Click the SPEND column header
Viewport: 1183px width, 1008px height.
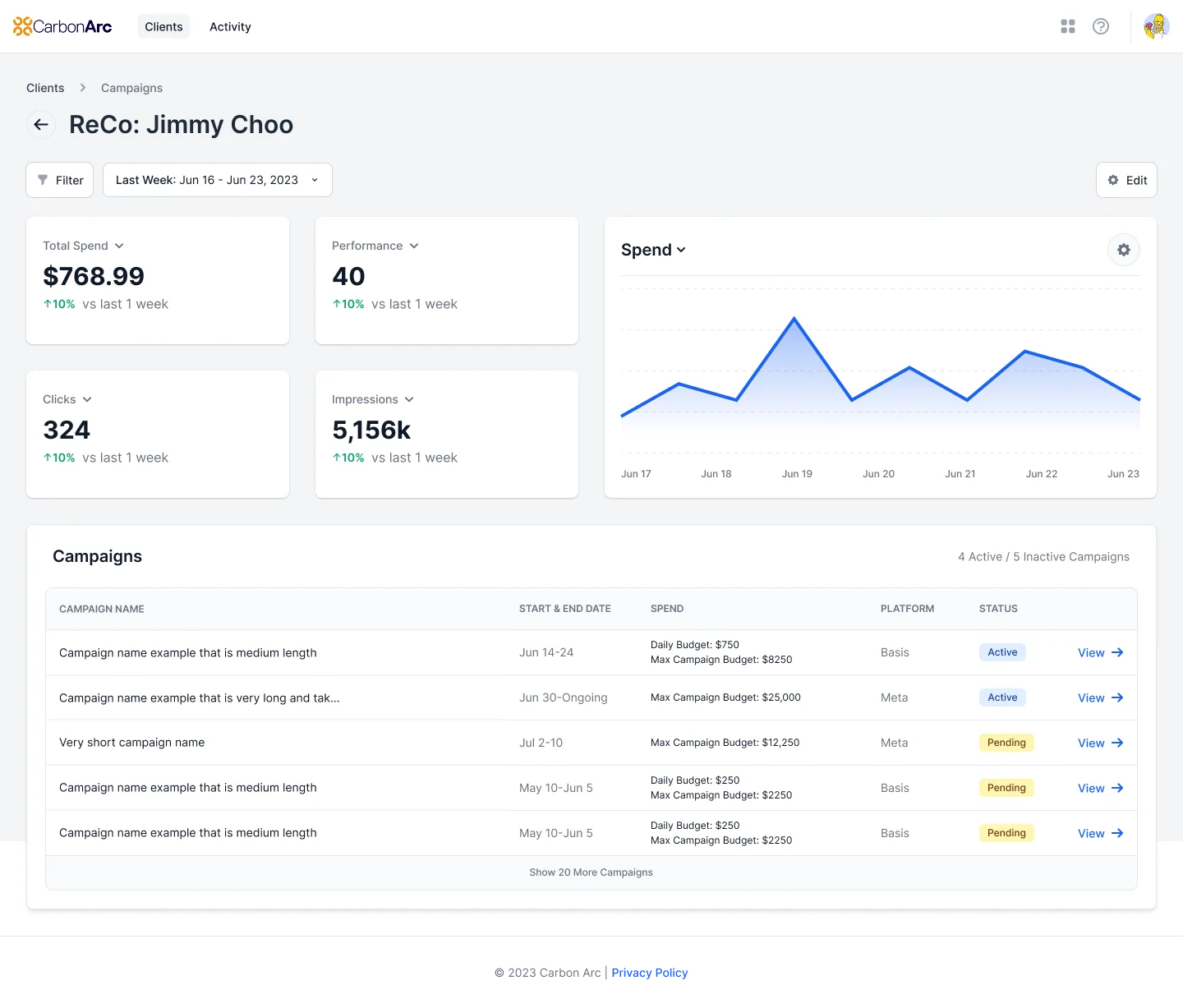[667, 609]
